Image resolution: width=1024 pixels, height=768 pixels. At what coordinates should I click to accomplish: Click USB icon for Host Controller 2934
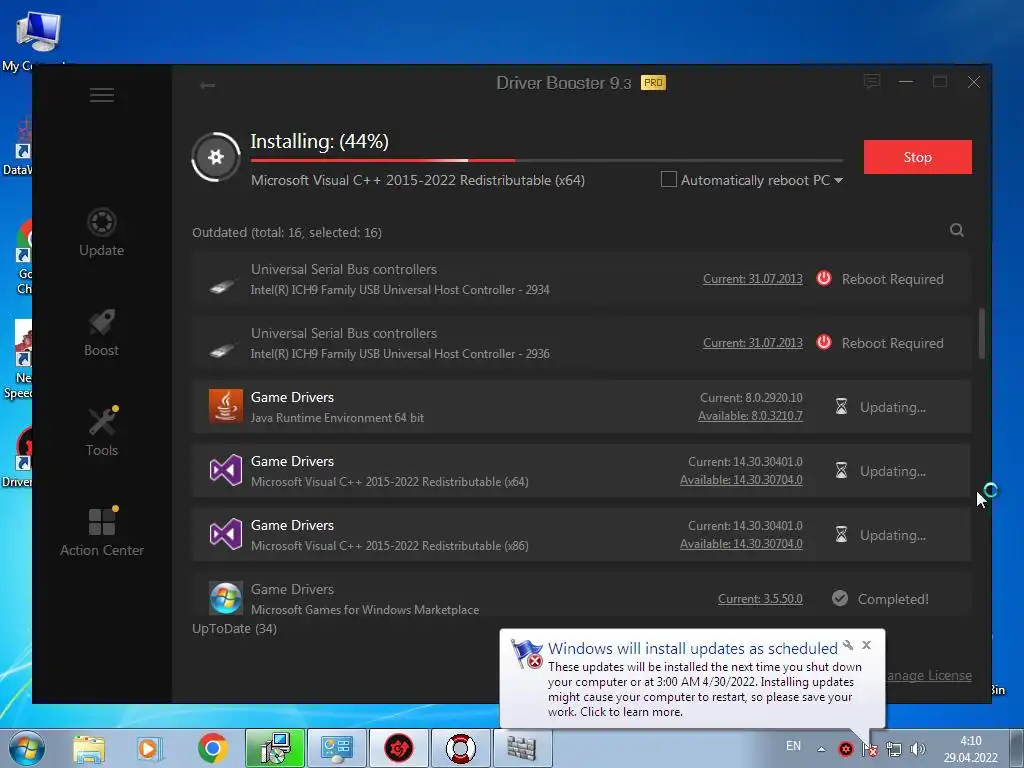click(222, 286)
